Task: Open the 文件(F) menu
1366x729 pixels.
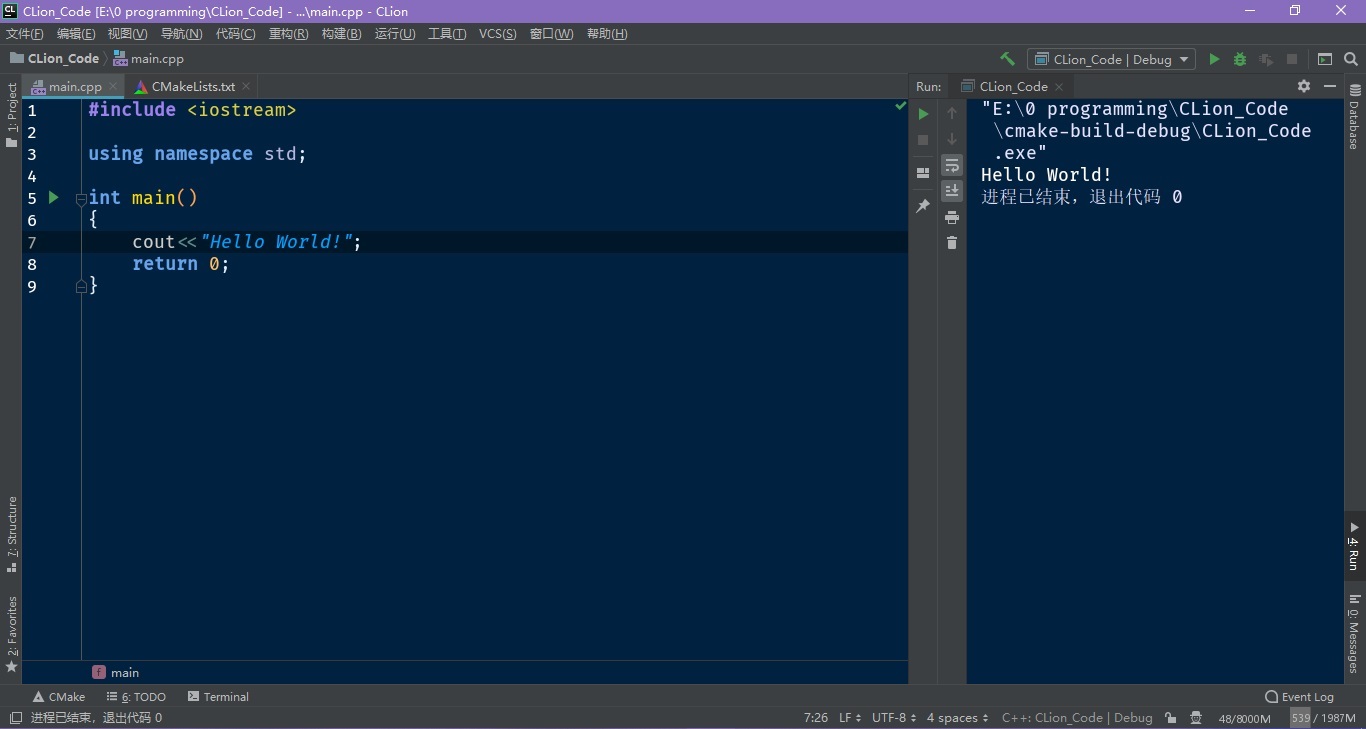Action: click(24, 34)
